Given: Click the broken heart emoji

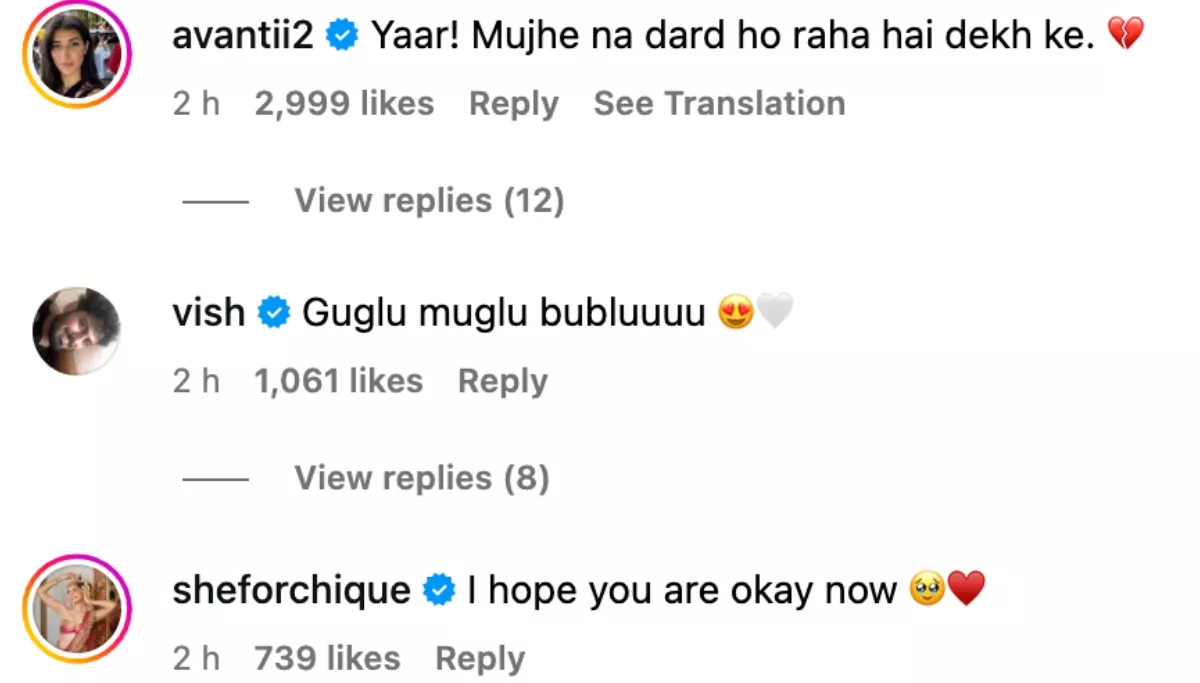Looking at the screenshot, I should click(1126, 37).
